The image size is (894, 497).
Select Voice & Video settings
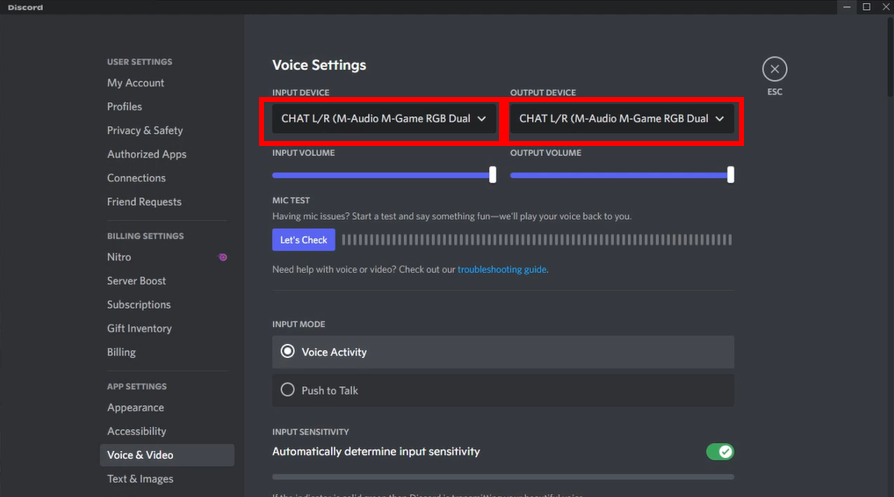167,455
